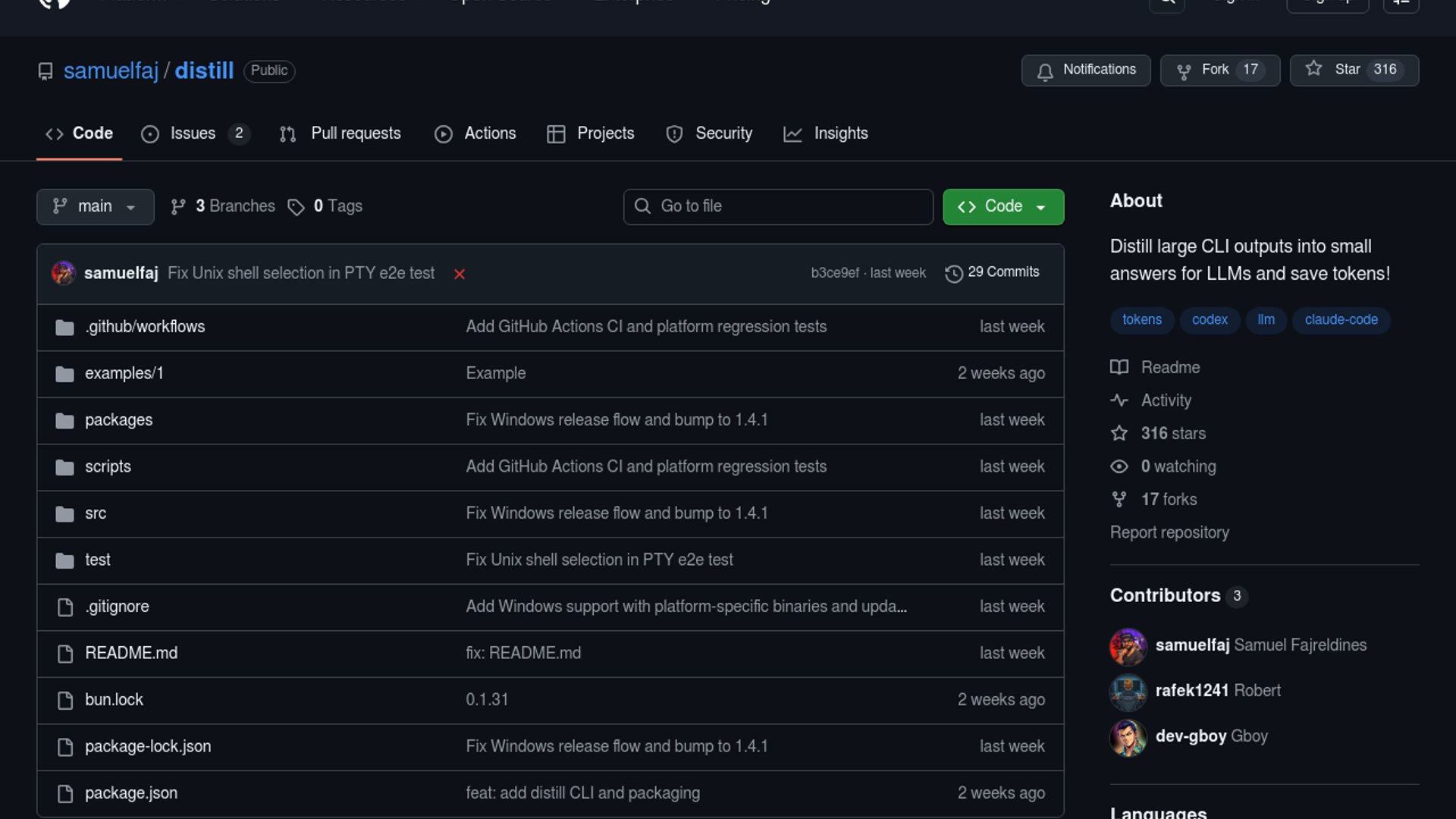
Task: Click the failed CI status red X icon
Action: pyautogui.click(x=460, y=274)
